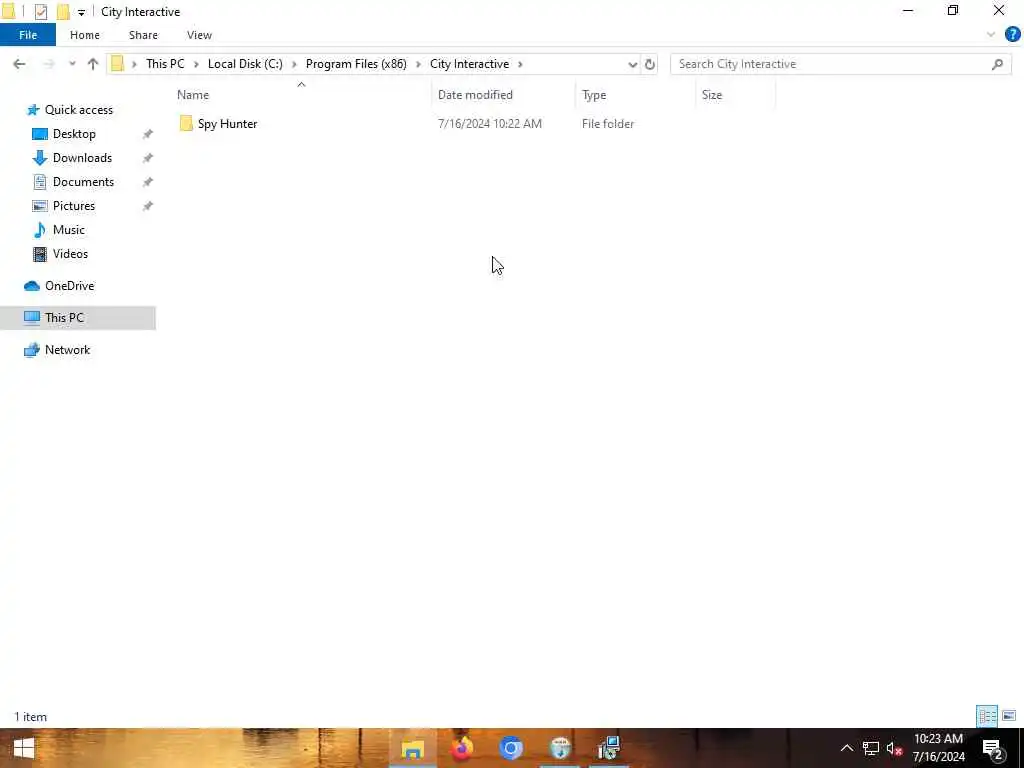The image size is (1024, 768).
Task: Switch to large thumbnails view layout
Action: [1009, 716]
